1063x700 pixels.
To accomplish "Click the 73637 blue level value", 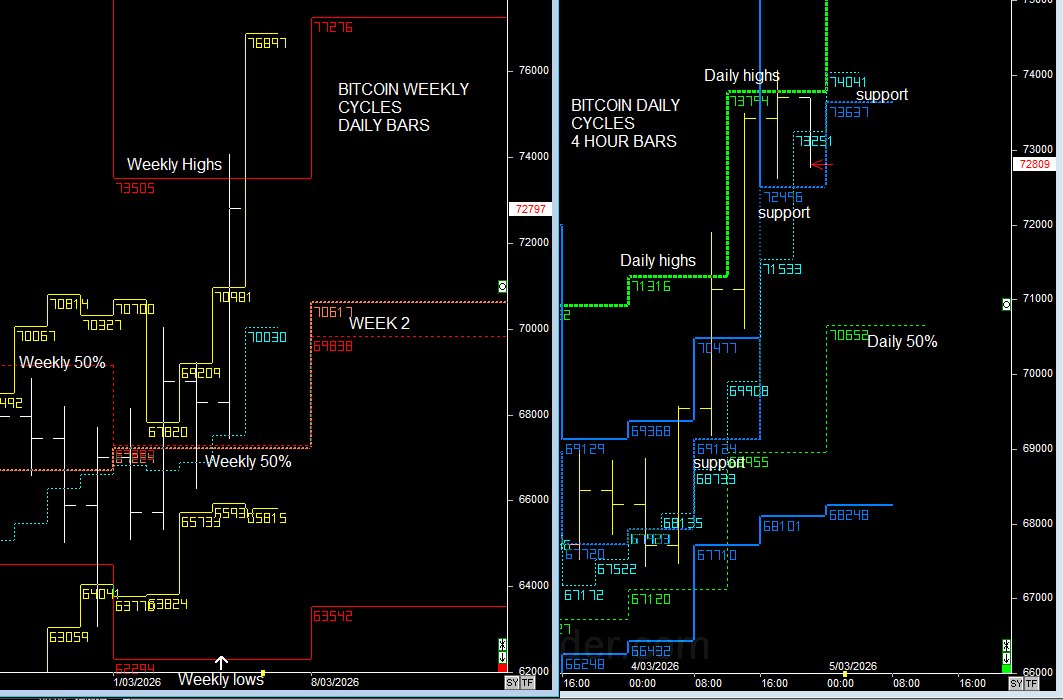I will [x=849, y=112].
